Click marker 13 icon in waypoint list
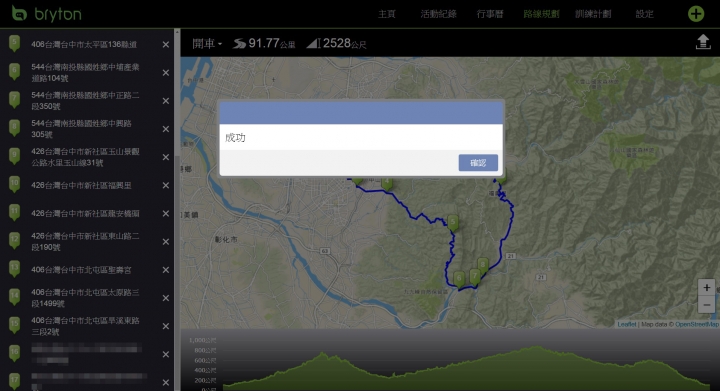The height and width of the screenshot is (391, 720). 15,269
